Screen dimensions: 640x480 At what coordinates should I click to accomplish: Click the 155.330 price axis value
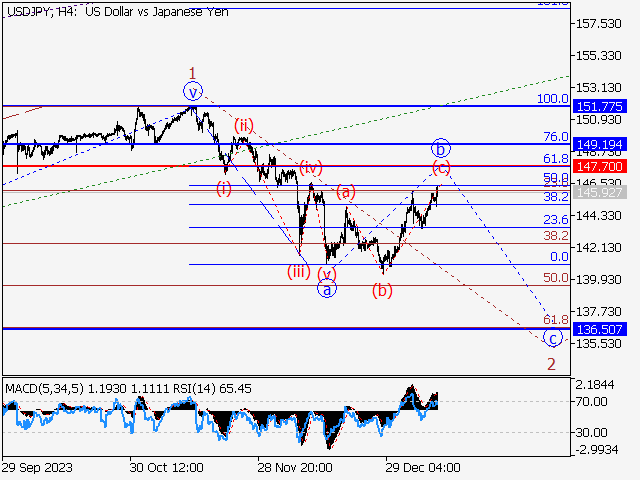coord(598,56)
